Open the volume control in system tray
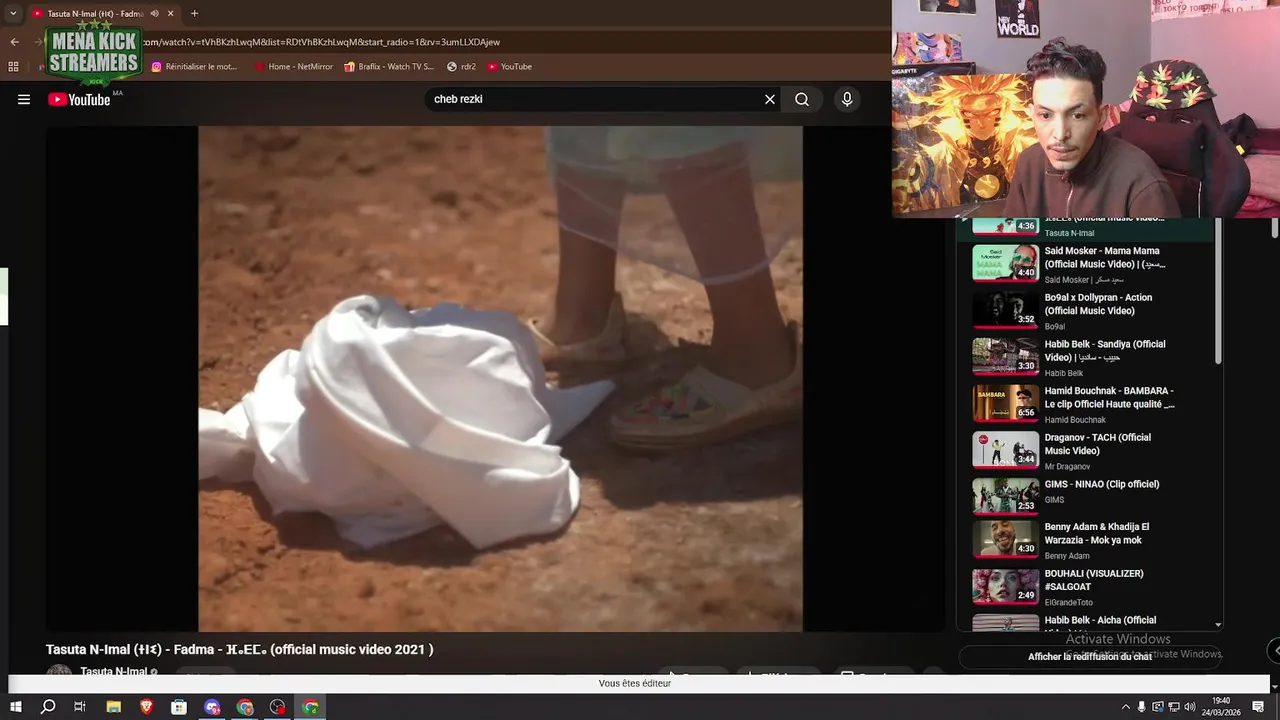 coord(1190,707)
